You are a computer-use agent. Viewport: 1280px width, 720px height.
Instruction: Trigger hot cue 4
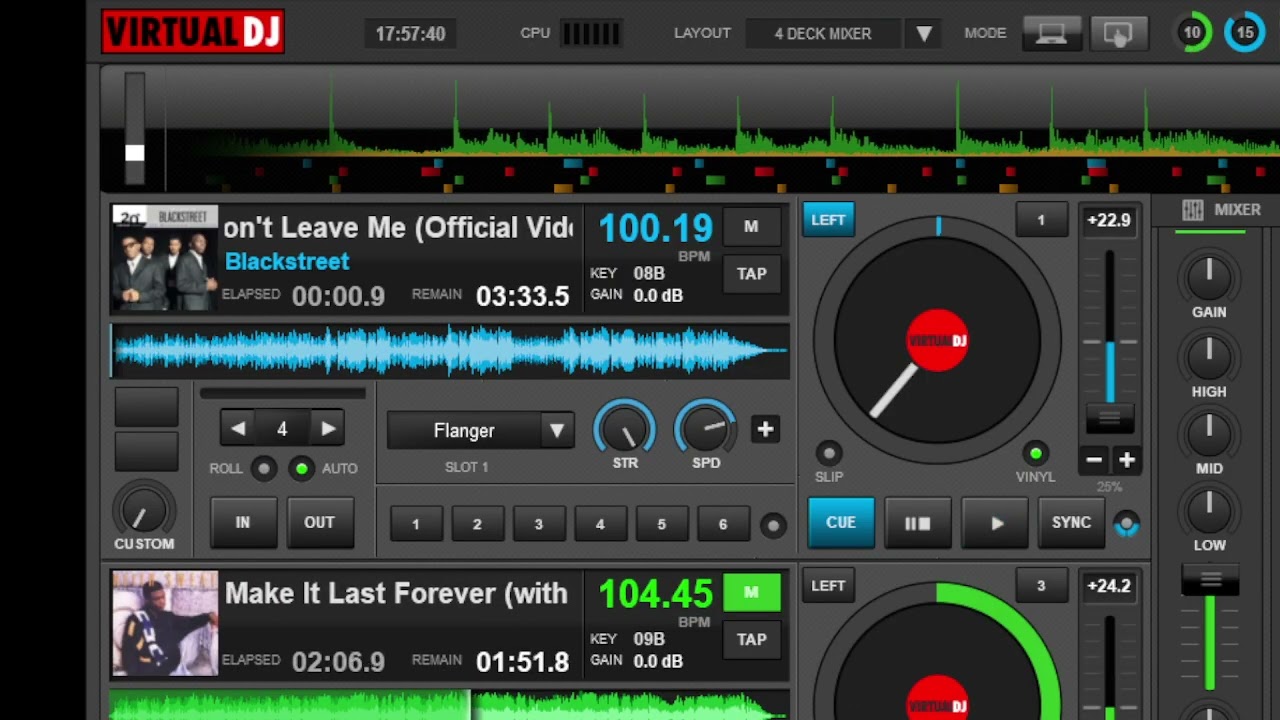(600, 524)
